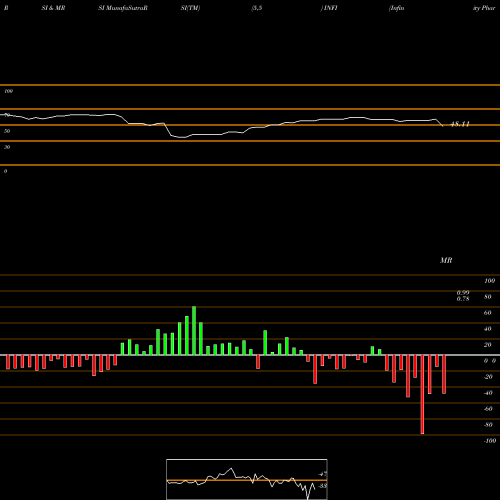The height and width of the screenshot is (500, 500).
Task: Click the 0.99 value label
Action: 463,292
